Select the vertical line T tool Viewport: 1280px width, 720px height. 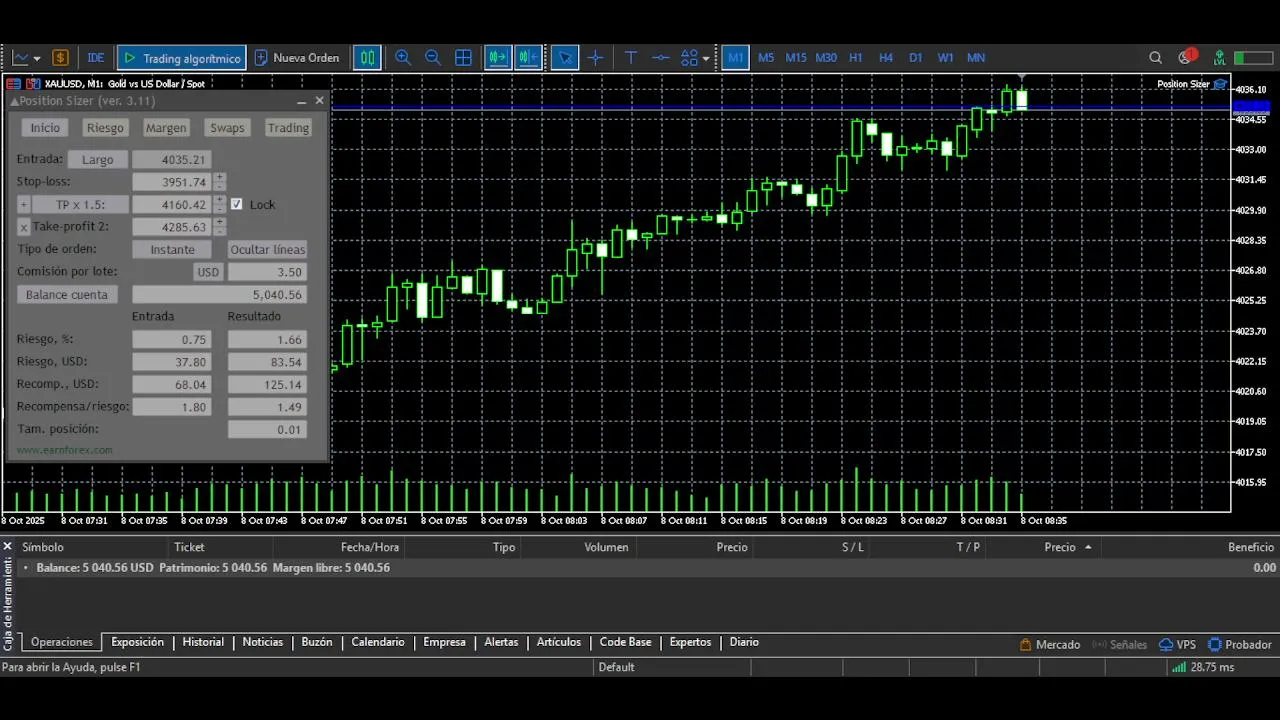(x=631, y=58)
